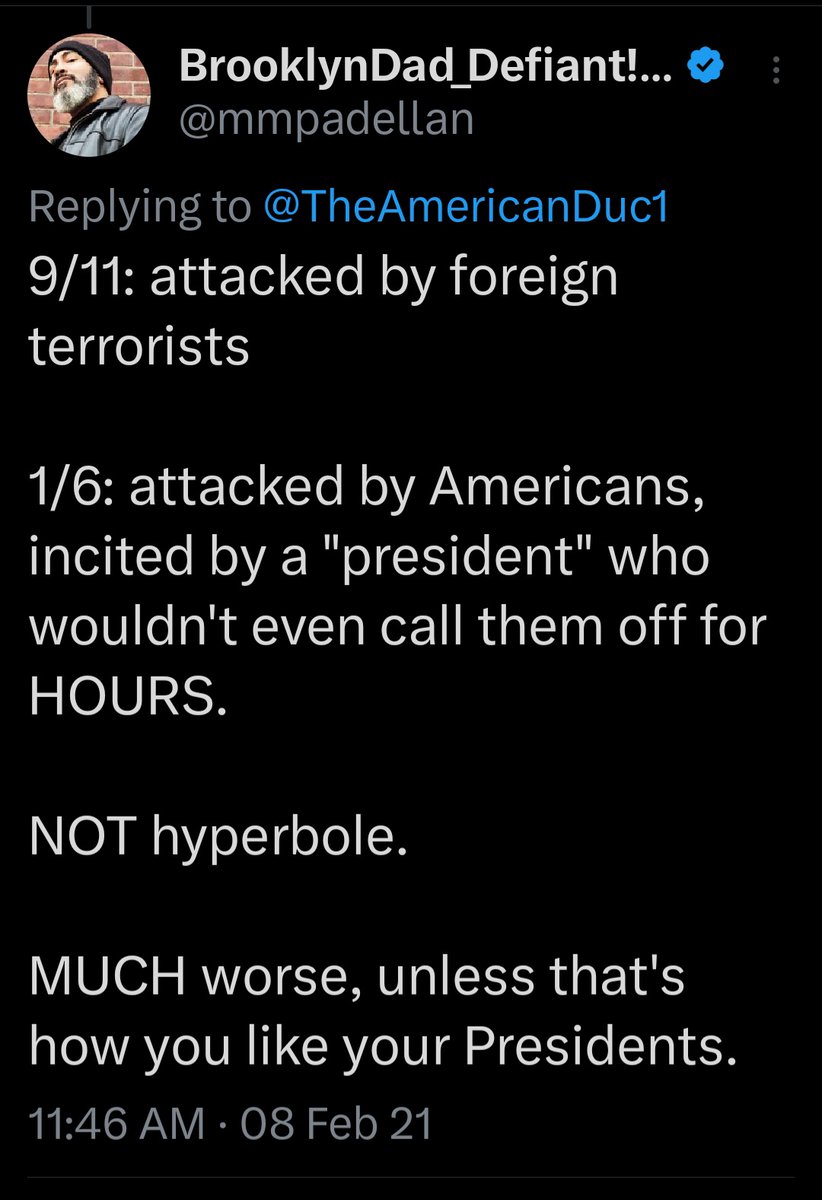This screenshot has width=822, height=1200.
Task: Open the @mmpadellan handle link
Action: point(325,120)
